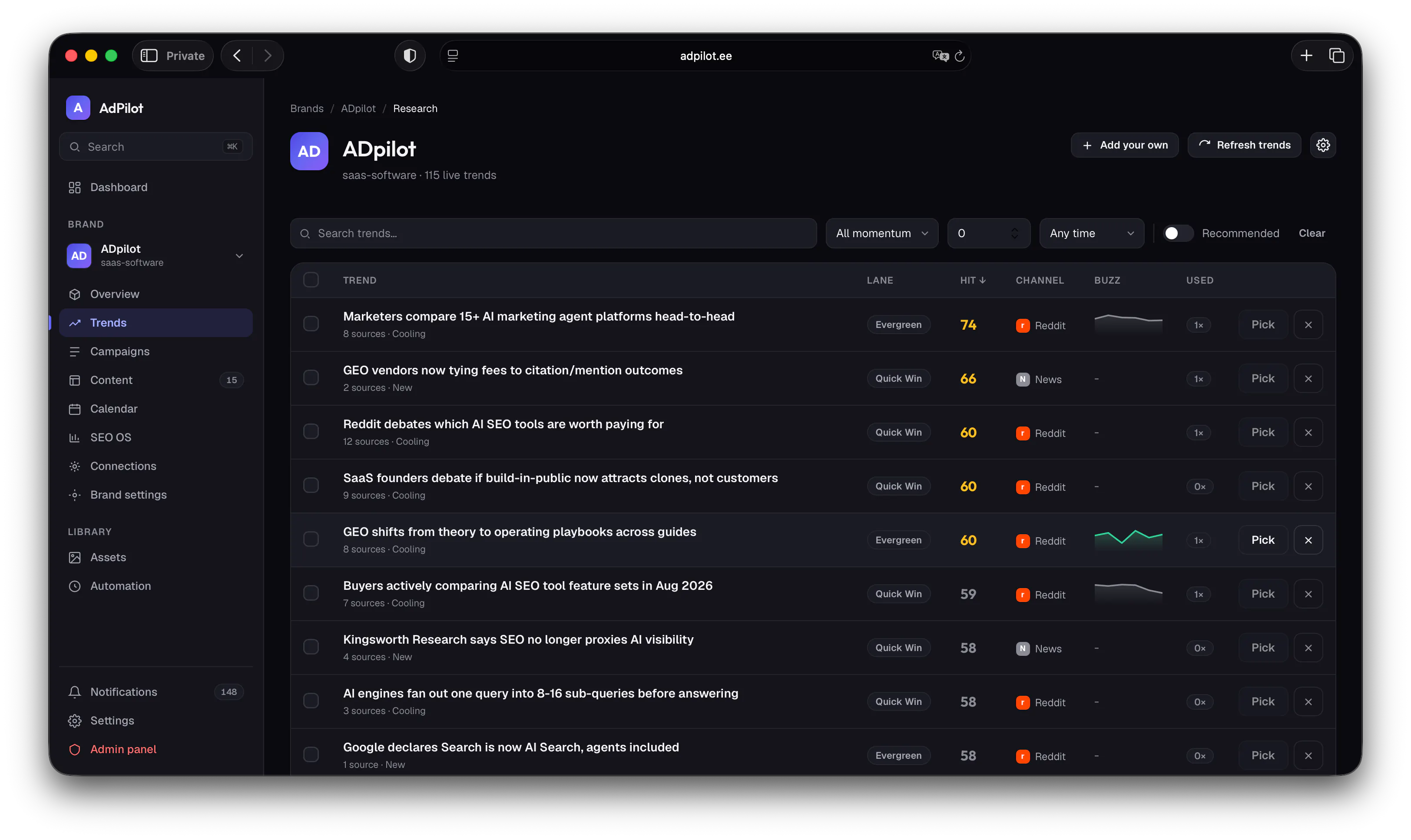
Task: Check the SaaS founders debate row
Action: 311,485
